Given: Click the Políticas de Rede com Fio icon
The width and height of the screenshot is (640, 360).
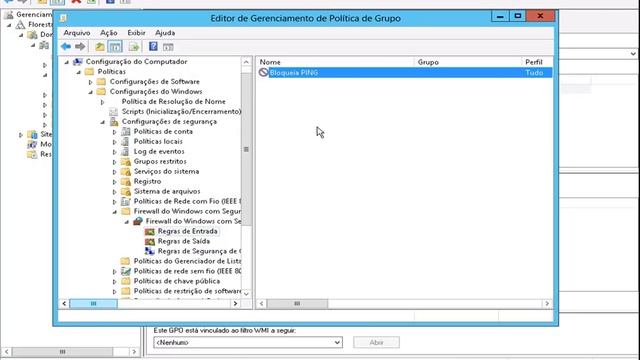Looking at the screenshot, I should [126, 201].
